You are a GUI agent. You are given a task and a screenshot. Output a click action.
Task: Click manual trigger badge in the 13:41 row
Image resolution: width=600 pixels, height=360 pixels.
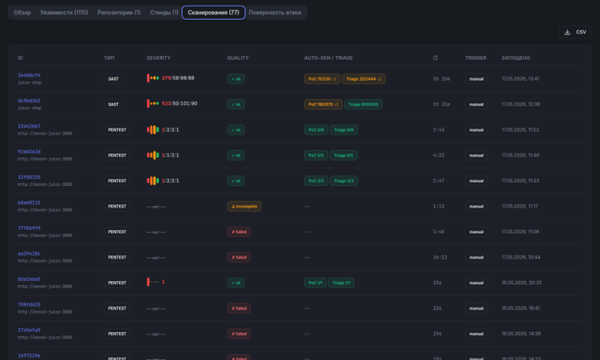[476, 79]
